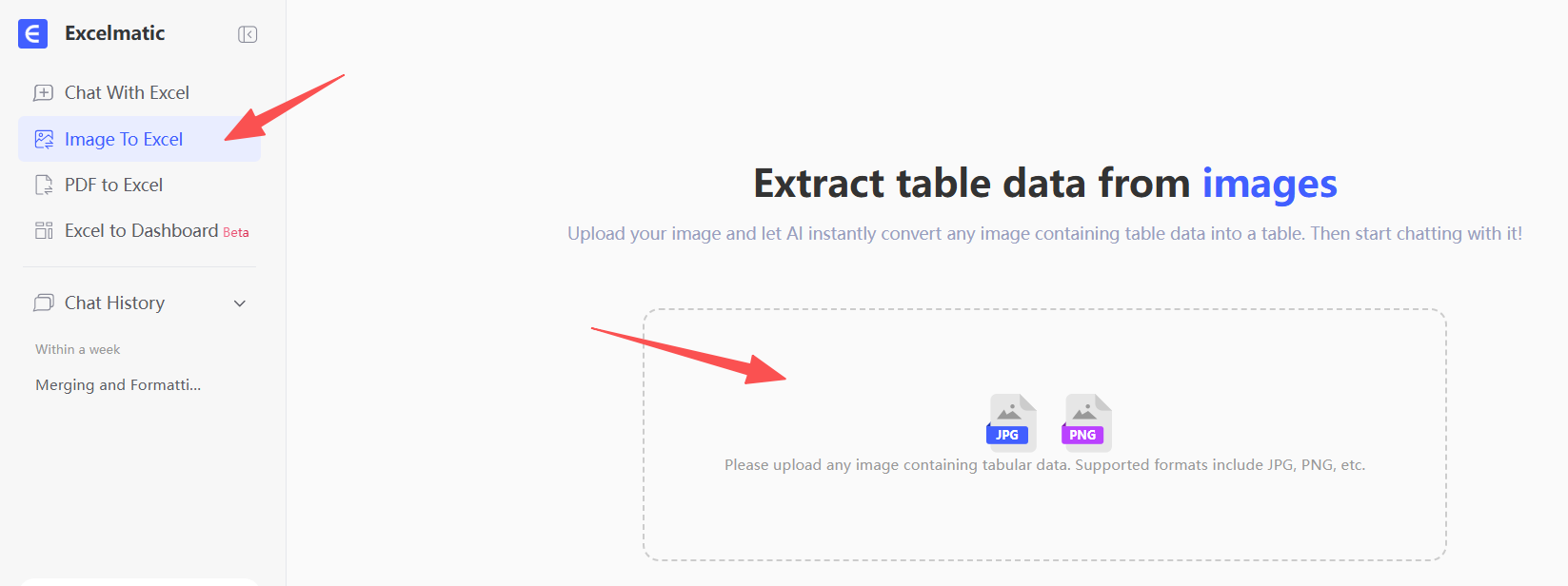Click the Excel to Dashboard icon
The width and height of the screenshot is (1568, 586).
click(x=44, y=231)
